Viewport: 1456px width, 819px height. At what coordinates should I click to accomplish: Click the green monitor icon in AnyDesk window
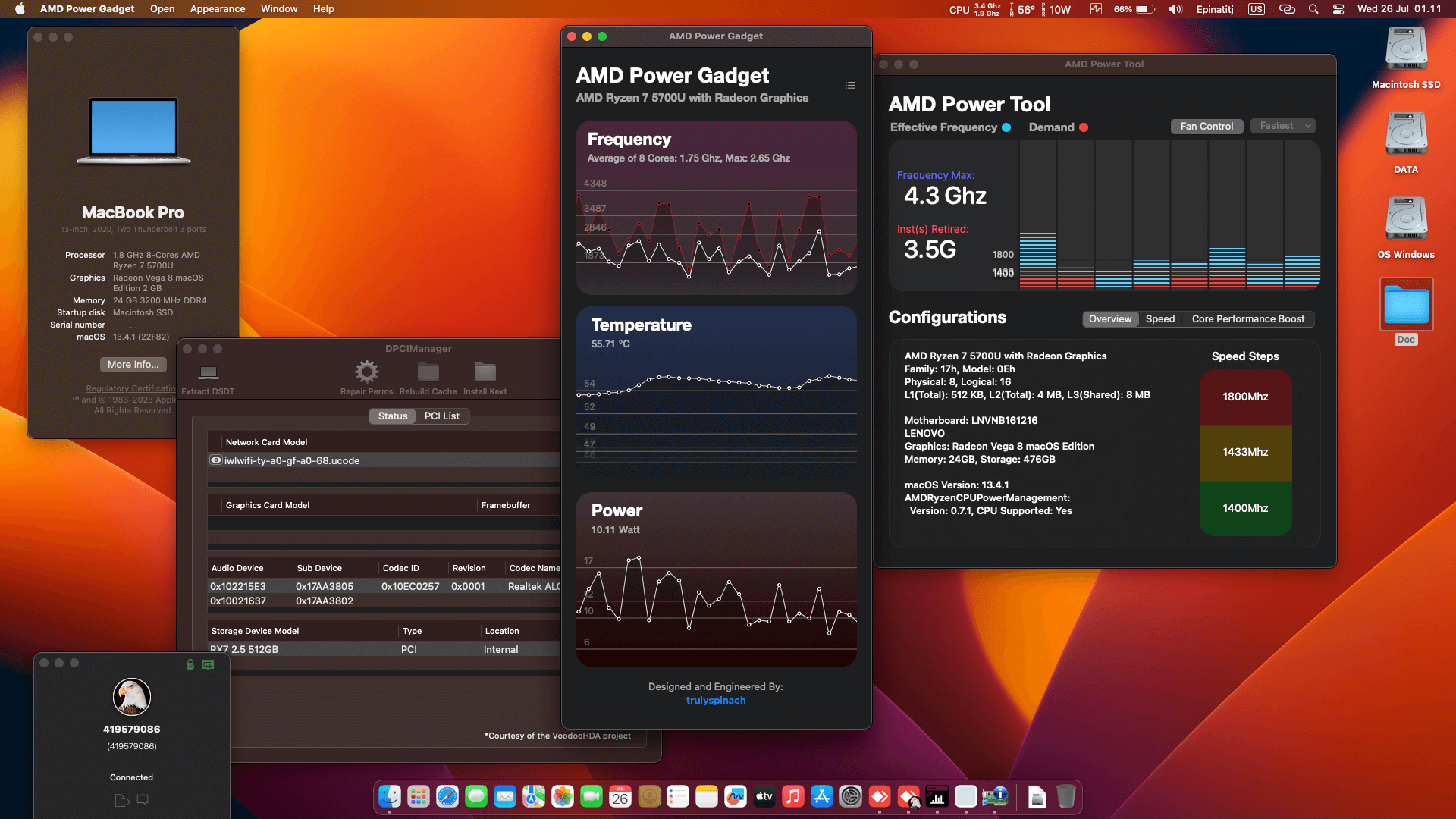(x=208, y=664)
